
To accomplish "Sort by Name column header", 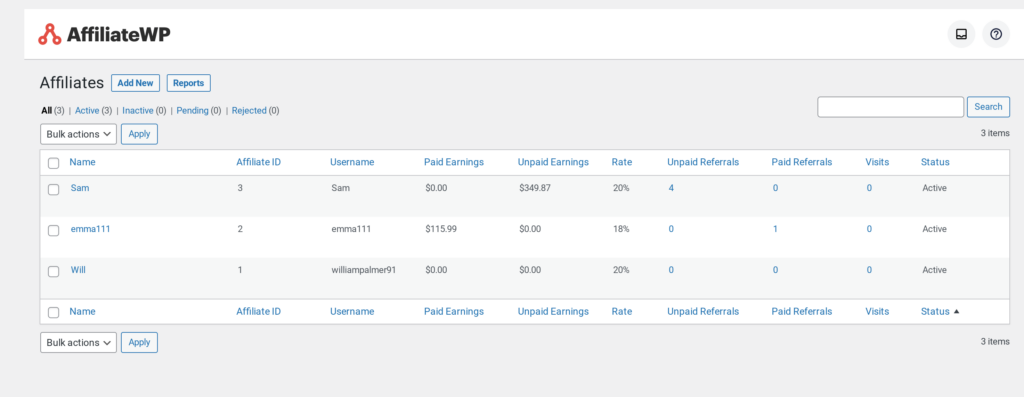I will (x=82, y=162).
